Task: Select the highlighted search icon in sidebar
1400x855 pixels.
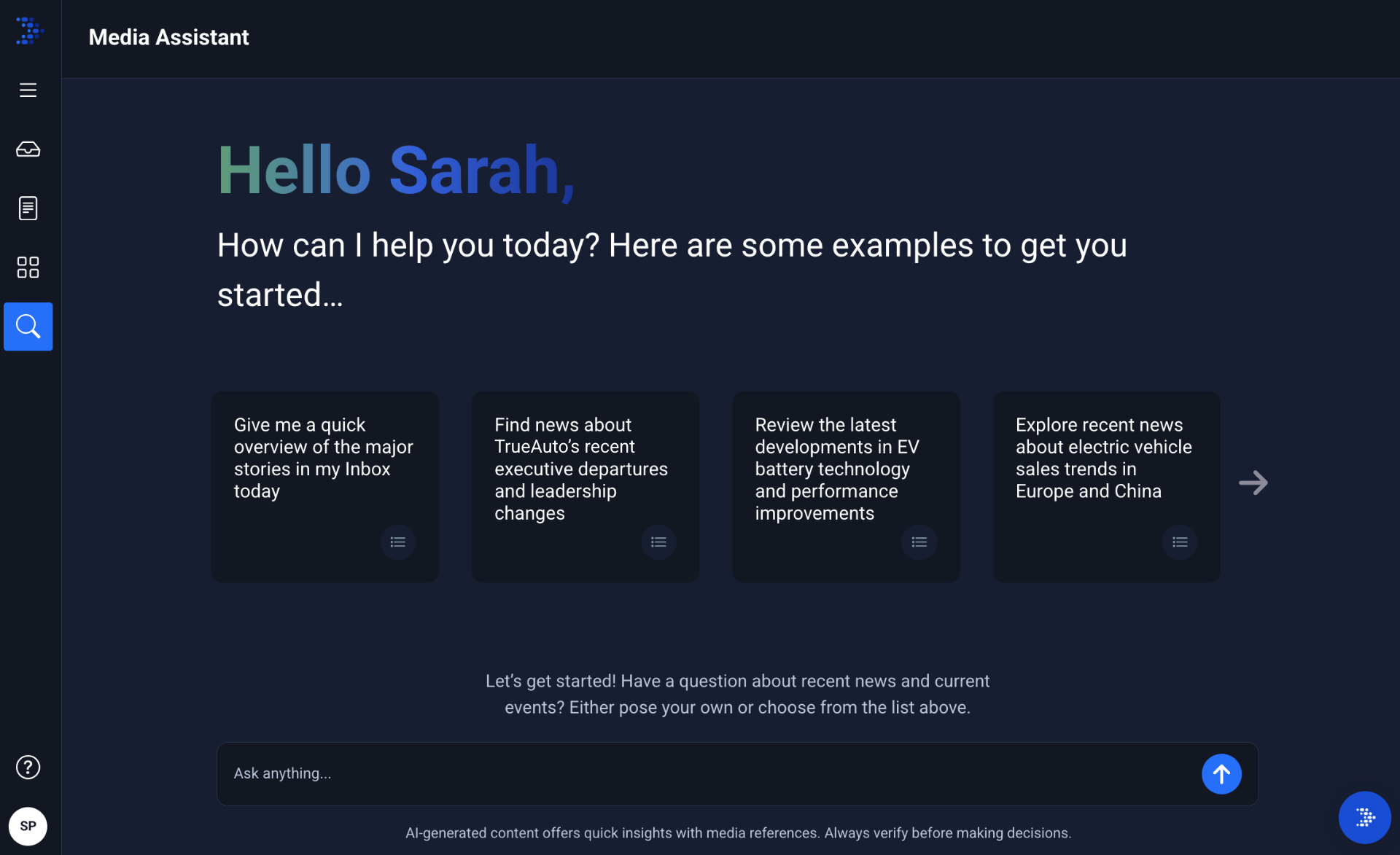Action: pos(28,327)
